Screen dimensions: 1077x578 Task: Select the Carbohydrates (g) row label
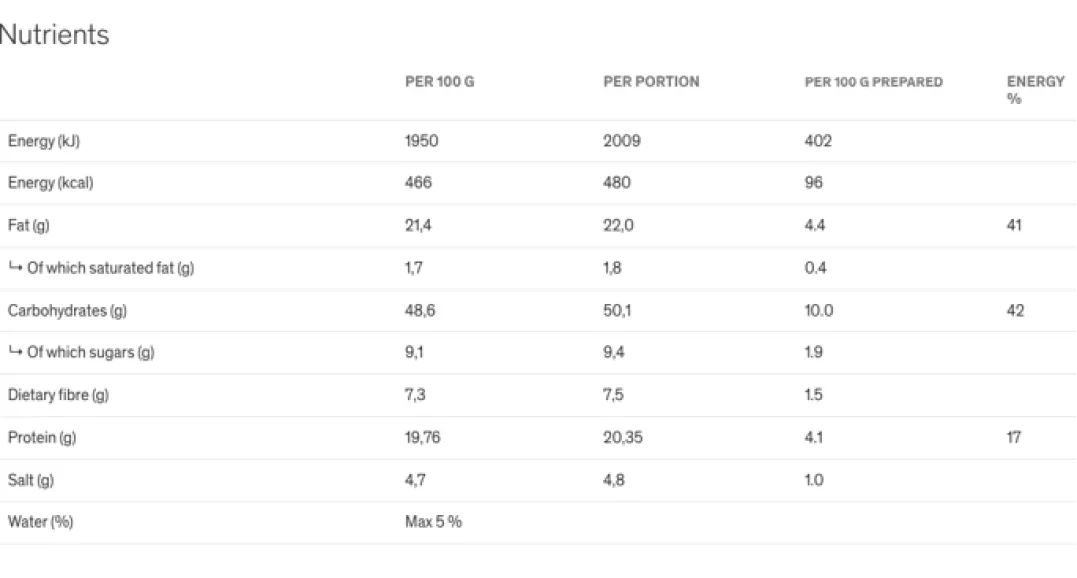point(67,310)
